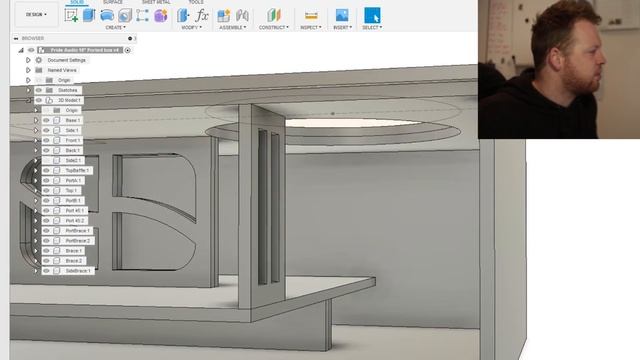Hide the Base:1 component

(x=46, y=120)
